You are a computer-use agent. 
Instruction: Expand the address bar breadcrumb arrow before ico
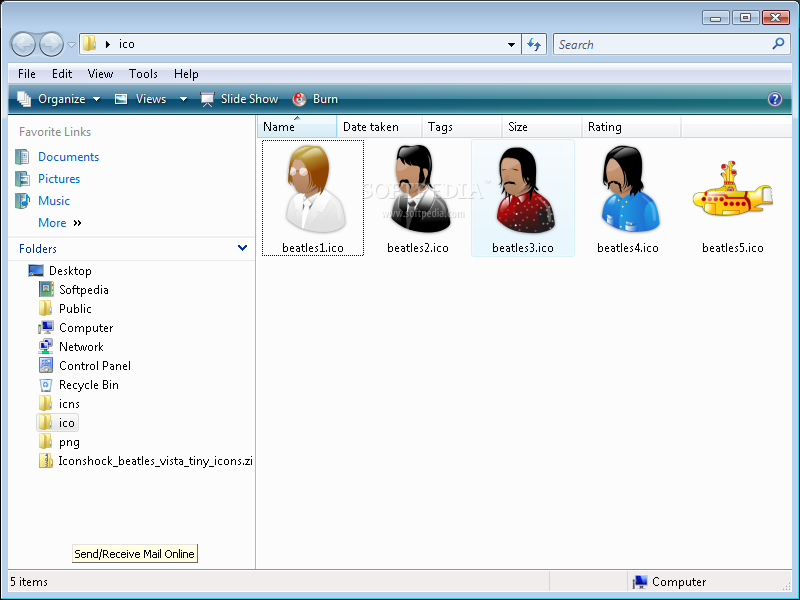coord(108,44)
